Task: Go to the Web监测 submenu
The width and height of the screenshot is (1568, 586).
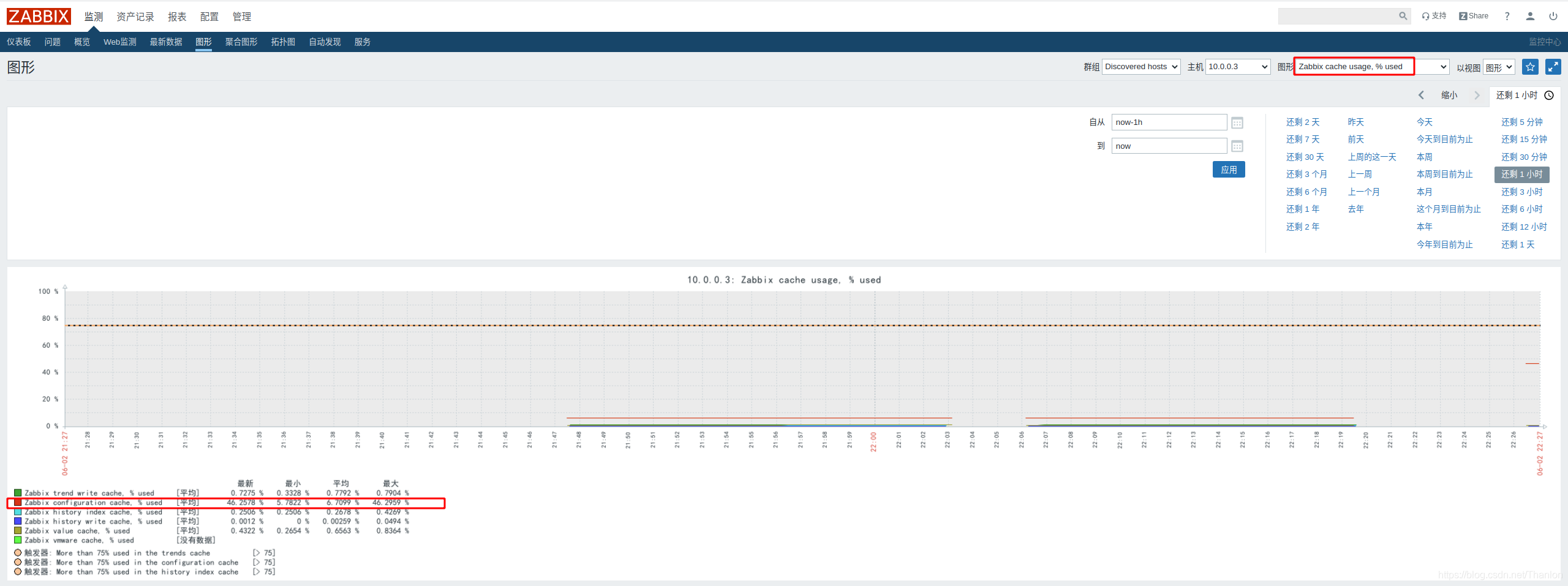Action: tap(120, 42)
